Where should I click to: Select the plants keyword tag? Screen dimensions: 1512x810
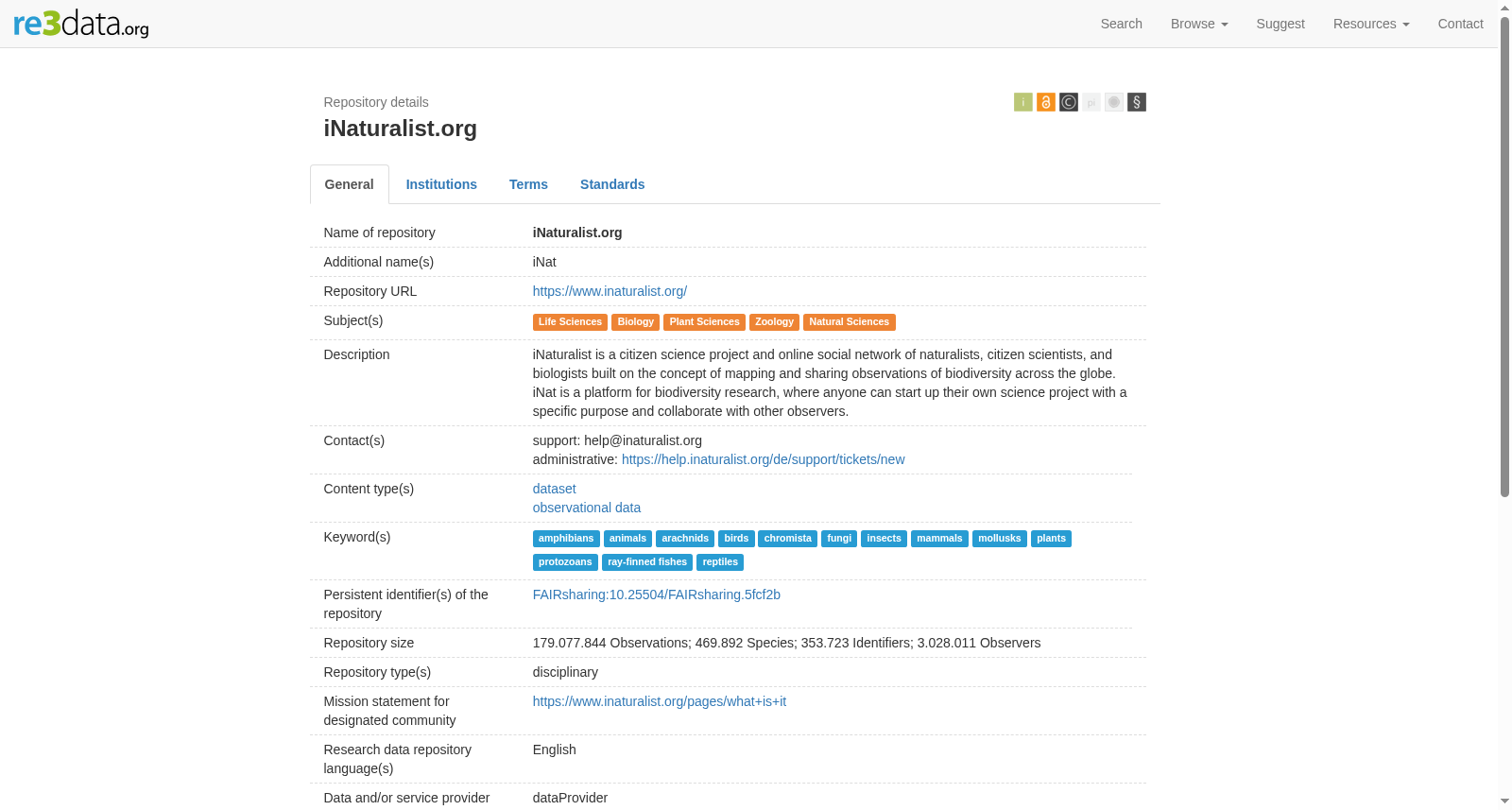[1051, 539]
